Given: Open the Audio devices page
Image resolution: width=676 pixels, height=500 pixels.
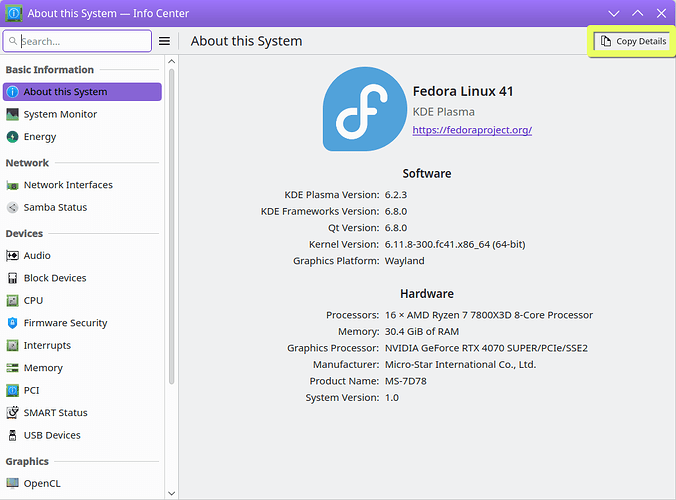Looking at the screenshot, I should 82,256.
